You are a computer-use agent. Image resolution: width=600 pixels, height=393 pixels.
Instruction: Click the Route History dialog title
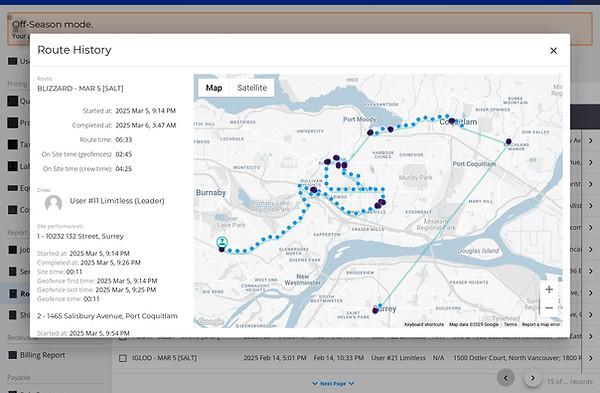tap(74, 50)
